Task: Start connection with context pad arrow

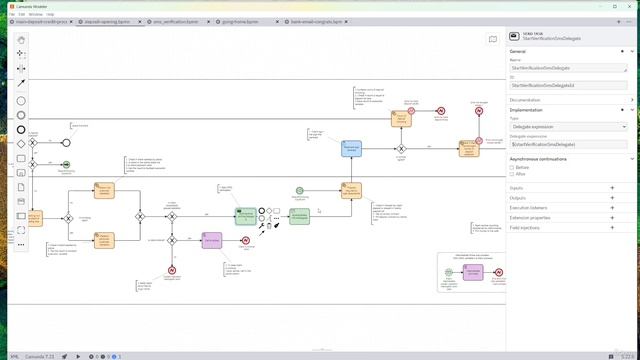Action: click(262, 233)
